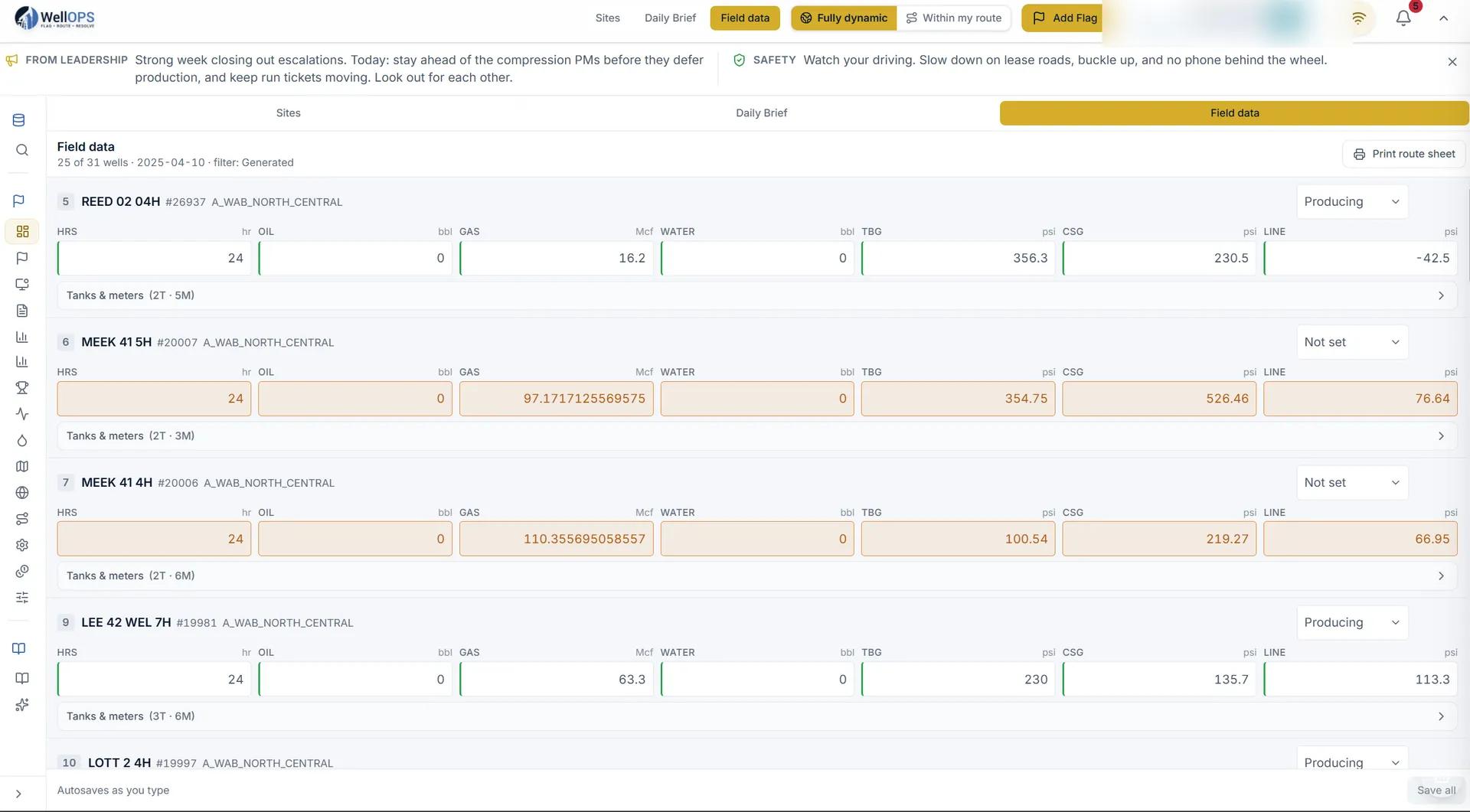Open the sparkles AI sidebar icon
The width and height of the screenshot is (1470, 812).
(22, 705)
